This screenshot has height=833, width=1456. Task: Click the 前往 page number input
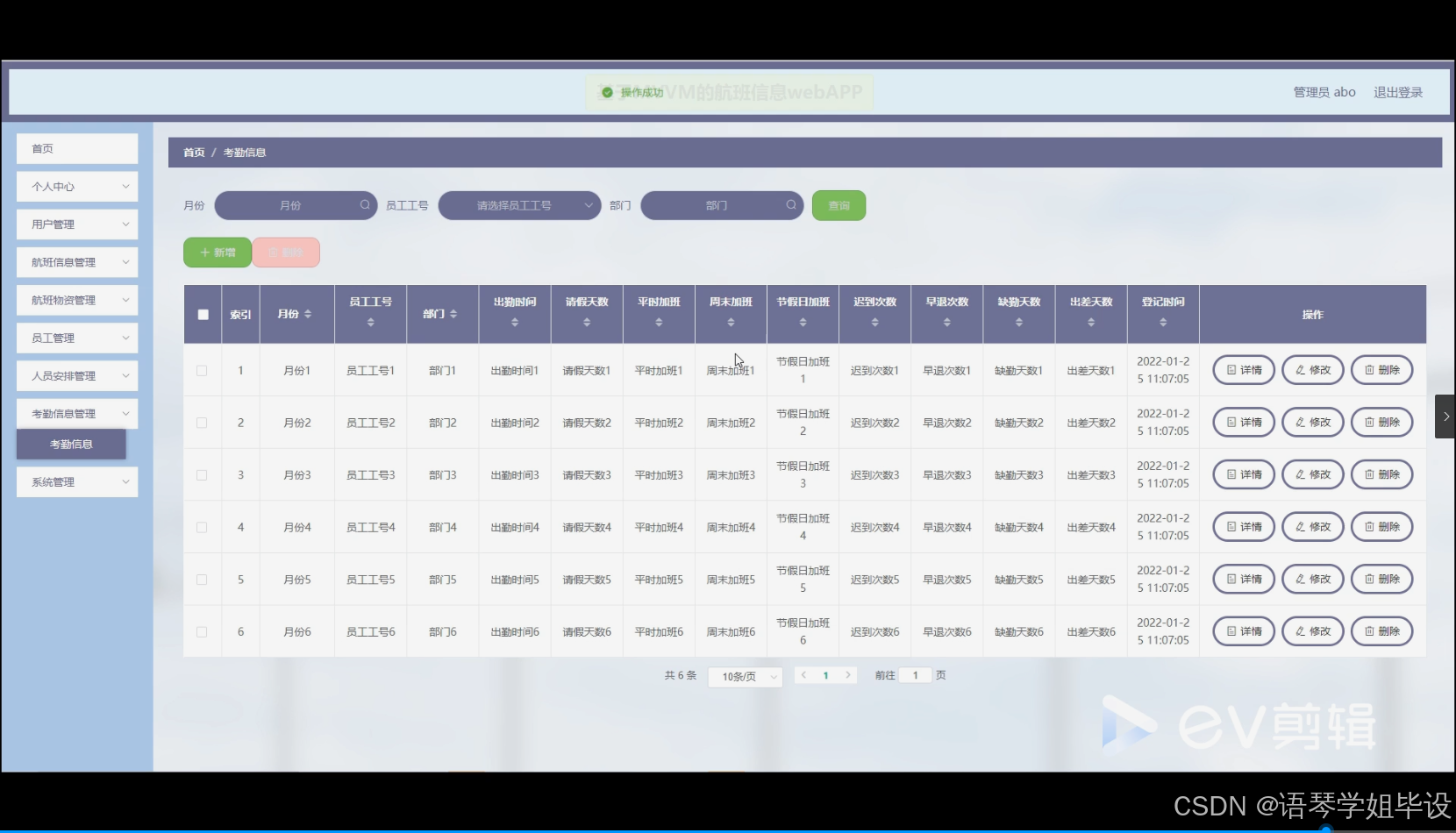915,675
